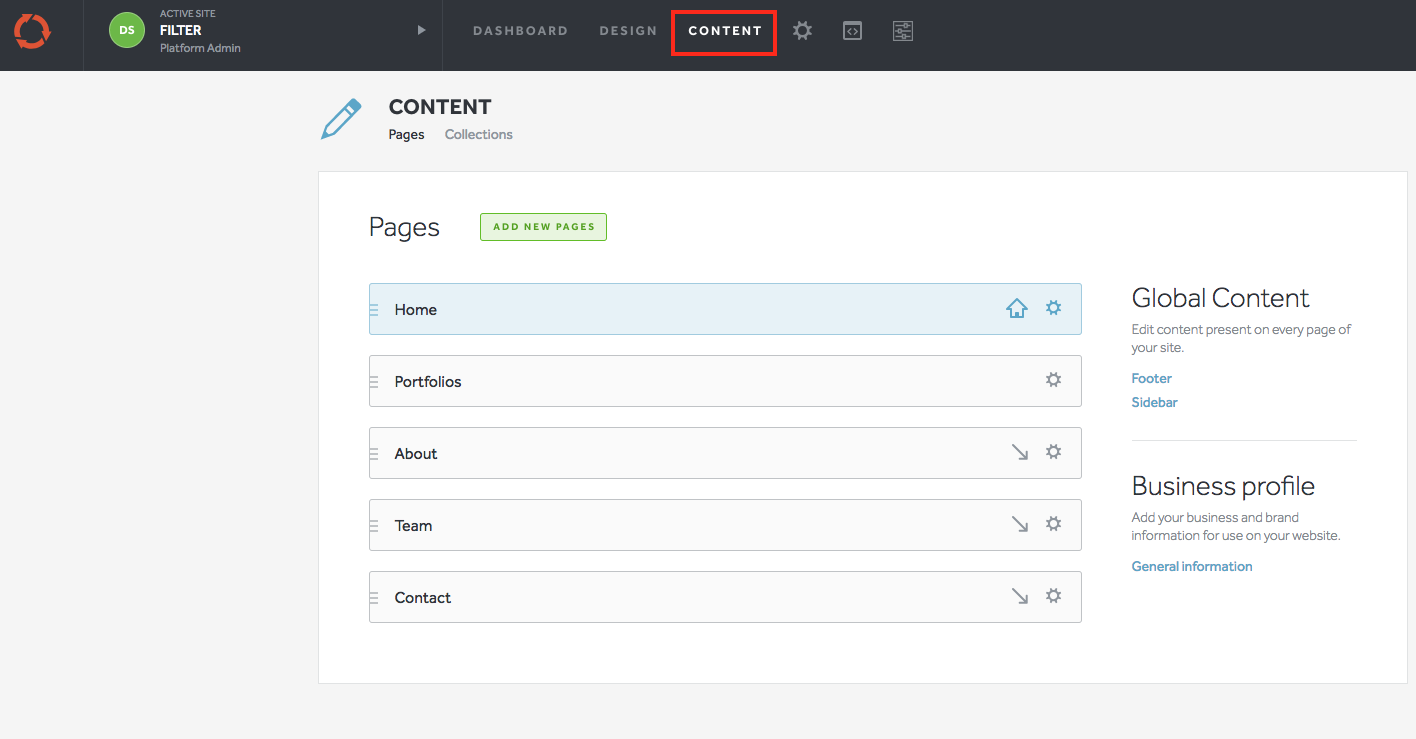Viewport: 1416px width, 739px height.
Task: Open settings gear for Portfolios page
Action: click(x=1053, y=380)
